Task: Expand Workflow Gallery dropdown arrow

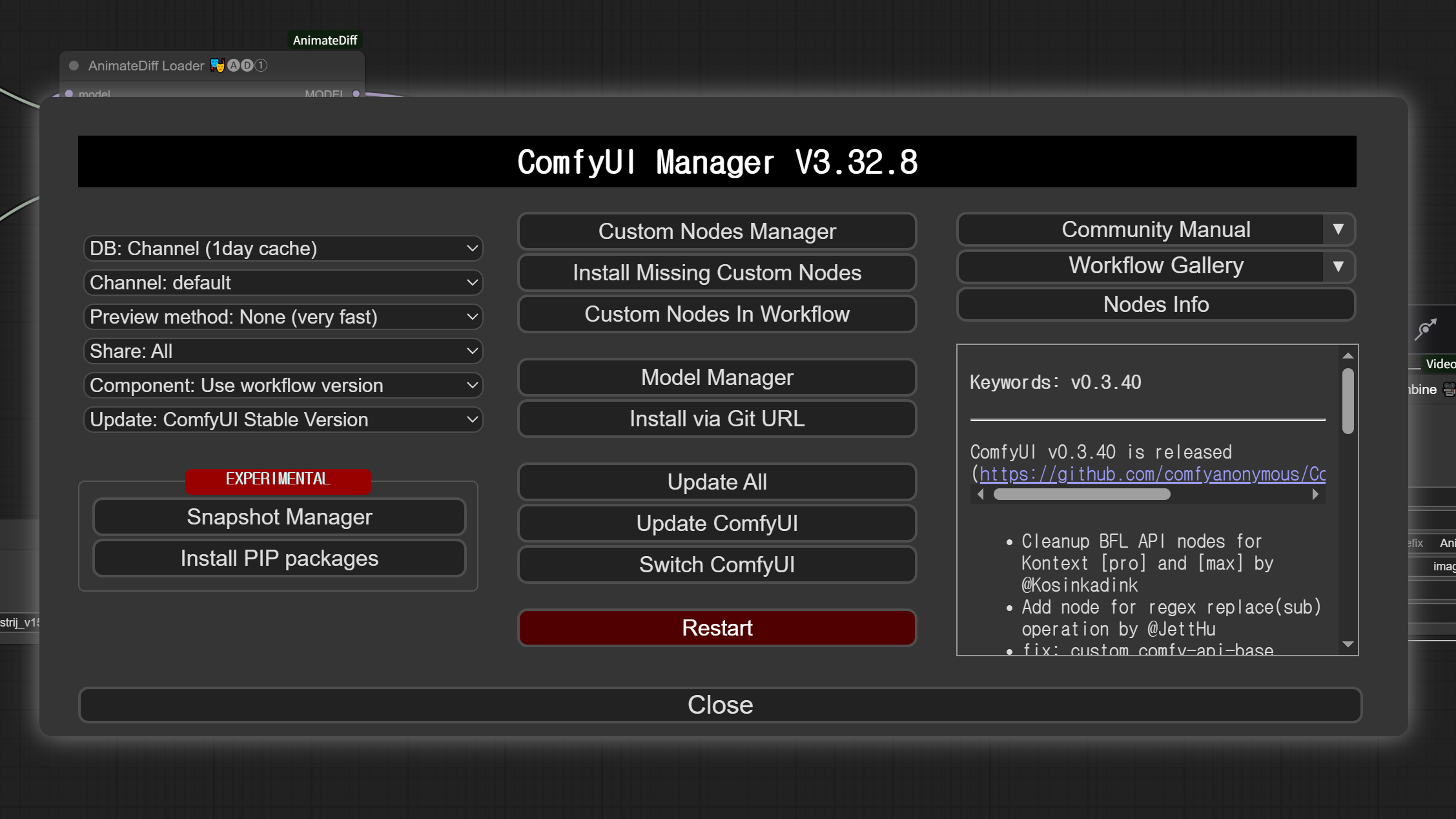Action: [1338, 266]
